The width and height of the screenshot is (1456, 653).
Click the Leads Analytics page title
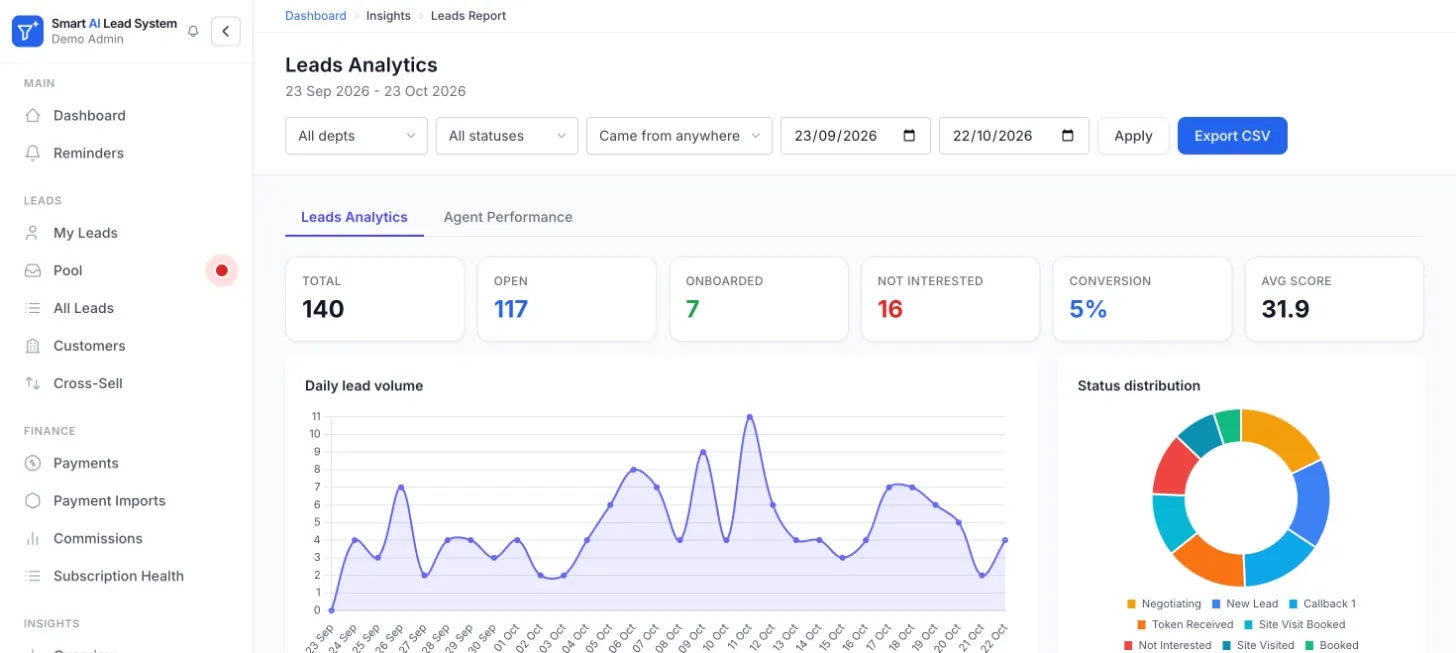pyautogui.click(x=362, y=65)
